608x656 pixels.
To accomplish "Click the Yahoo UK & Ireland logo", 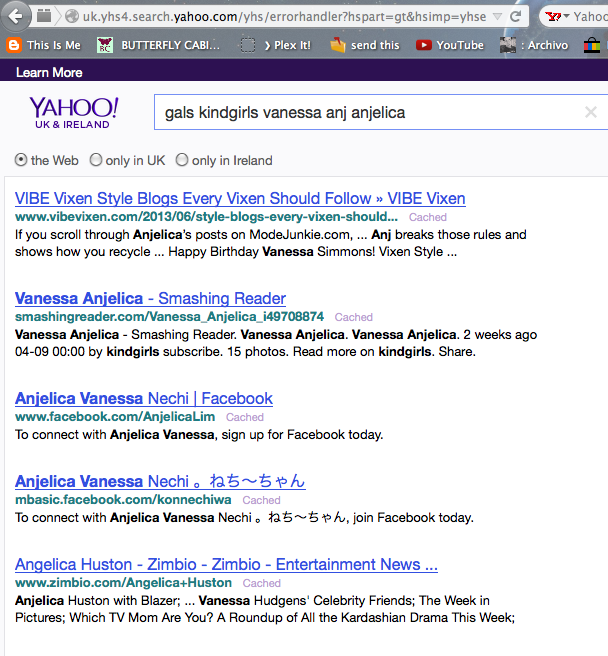I will click(x=74, y=114).
